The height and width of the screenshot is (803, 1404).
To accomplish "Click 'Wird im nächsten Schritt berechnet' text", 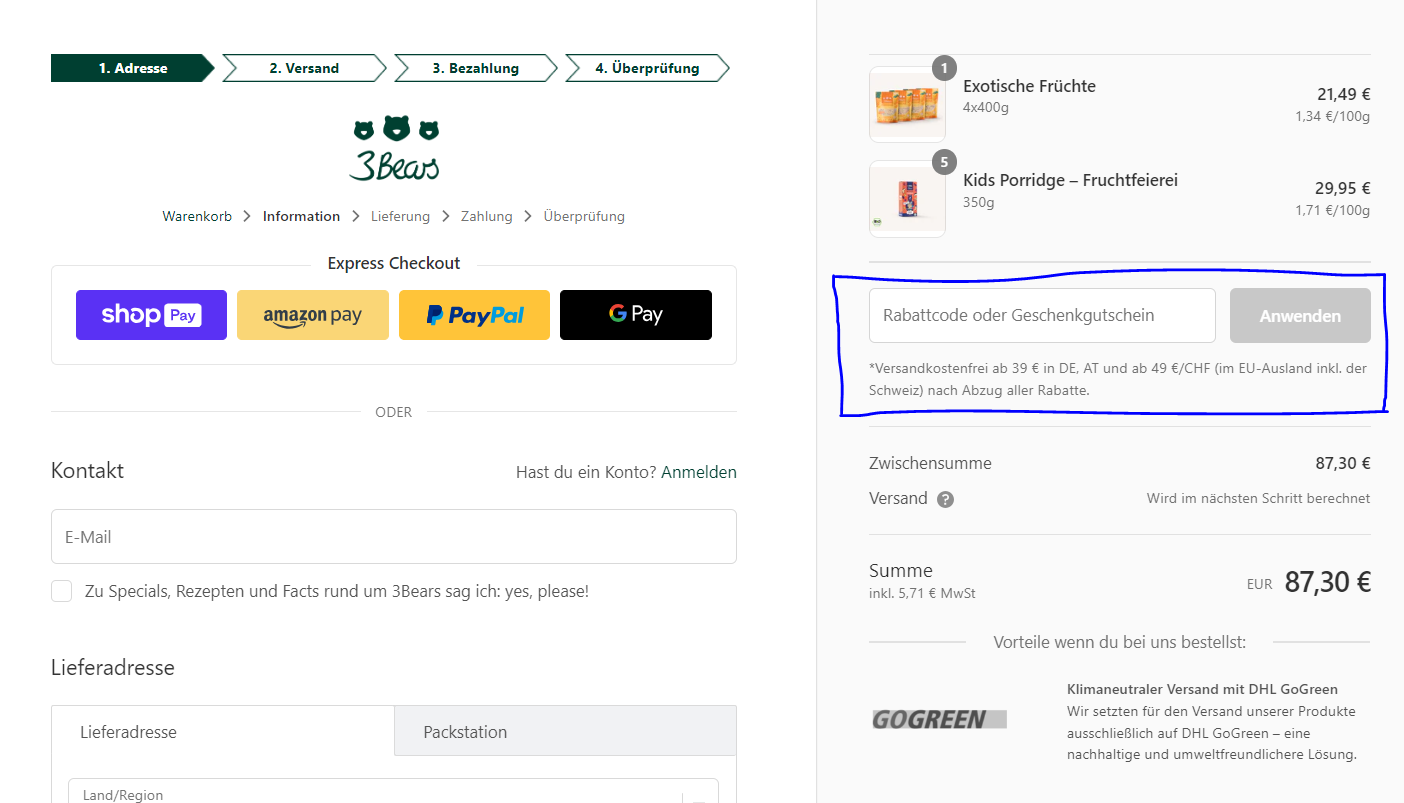I will click(1258, 498).
